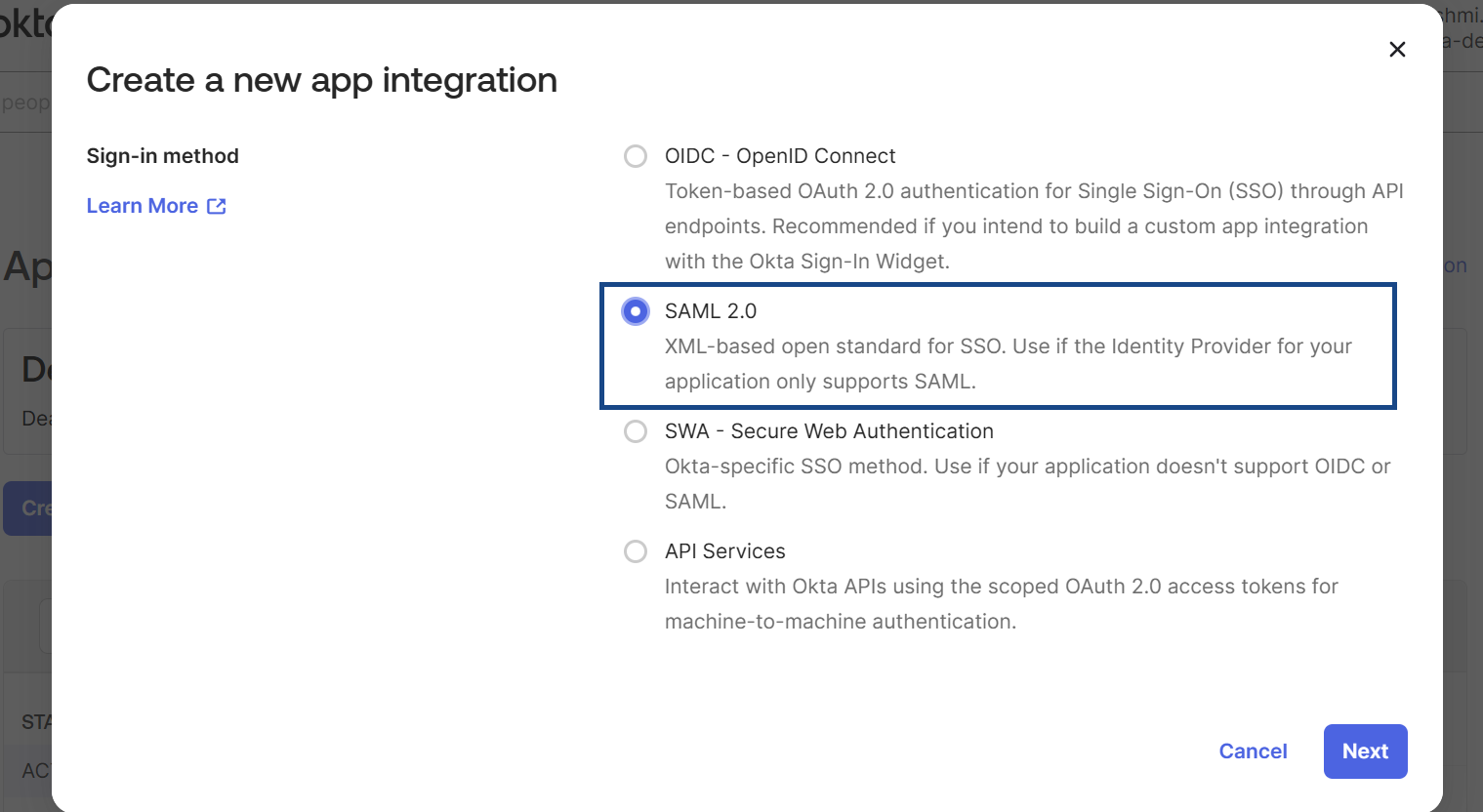
Task: Click the Next button
Action: [x=1365, y=751]
